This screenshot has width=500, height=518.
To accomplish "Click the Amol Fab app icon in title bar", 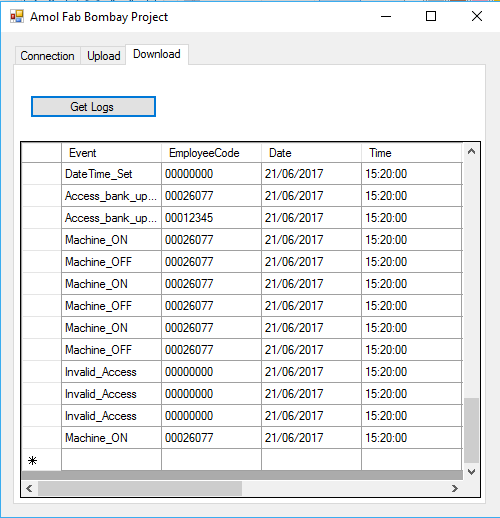I will pyautogui.click(x=17, y=16).
